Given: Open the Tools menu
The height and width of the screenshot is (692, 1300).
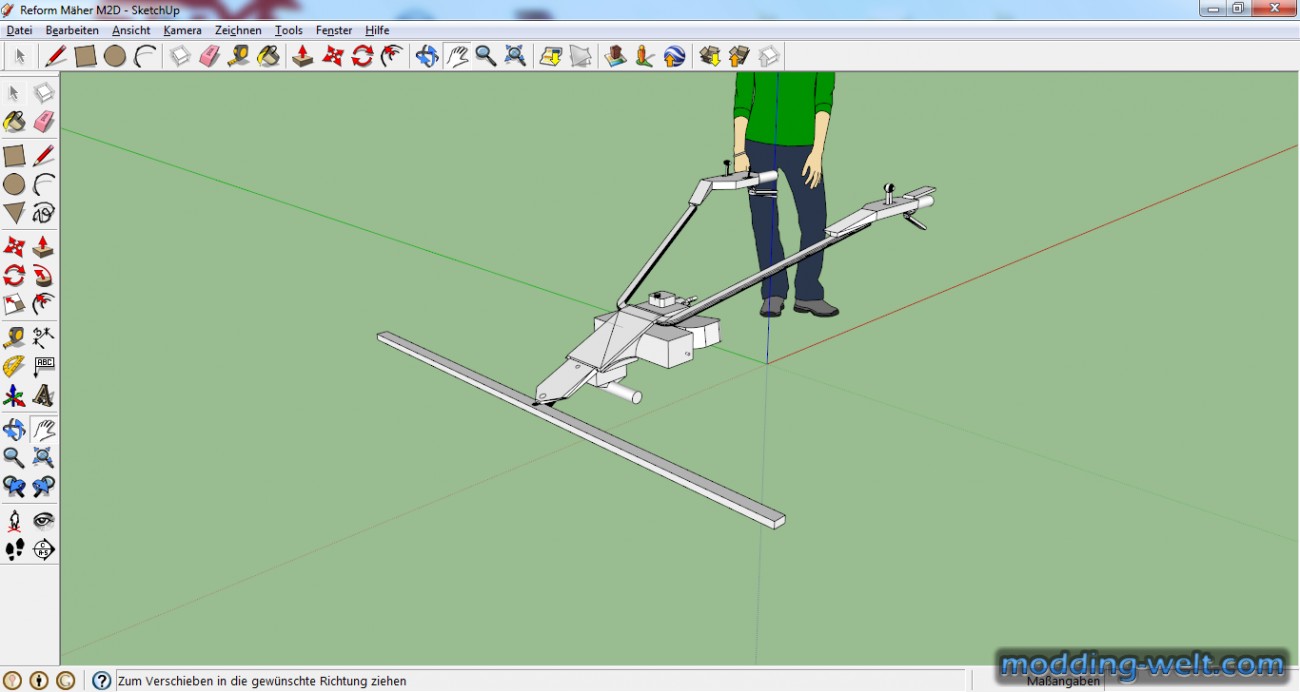Looking at the screenshot, I should point(289,30).
